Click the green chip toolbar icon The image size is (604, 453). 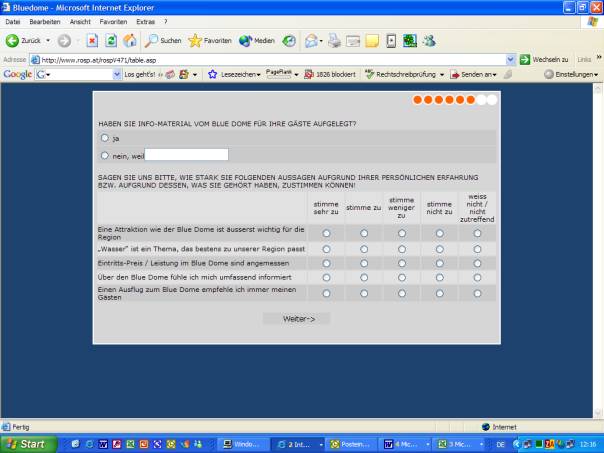point(410,40)
